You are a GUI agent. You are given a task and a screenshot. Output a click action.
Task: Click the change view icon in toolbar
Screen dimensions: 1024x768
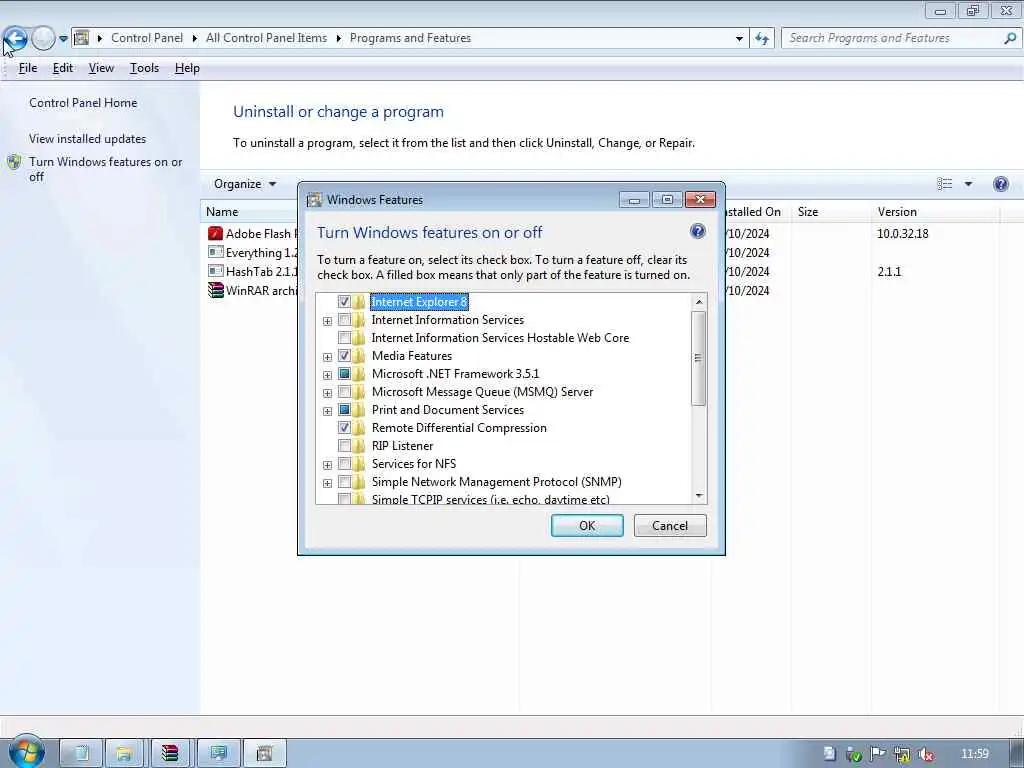944,184
